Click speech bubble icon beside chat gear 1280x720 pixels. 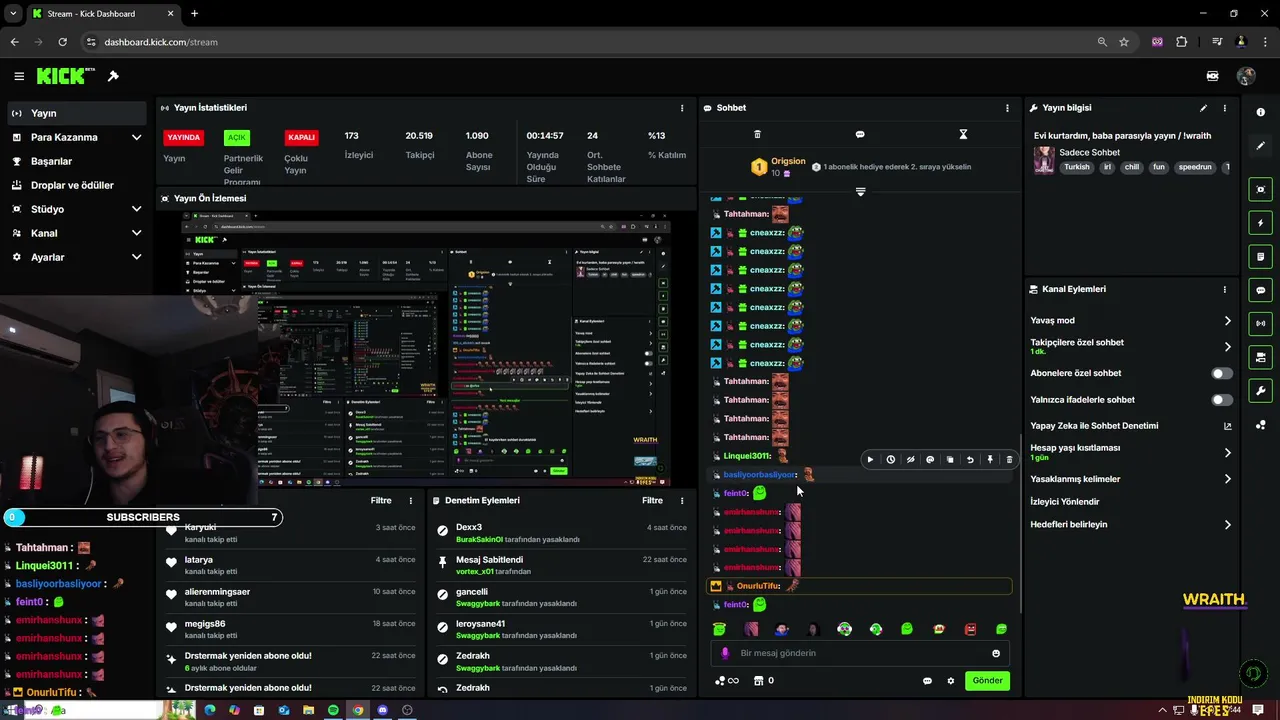pos(927,681)
